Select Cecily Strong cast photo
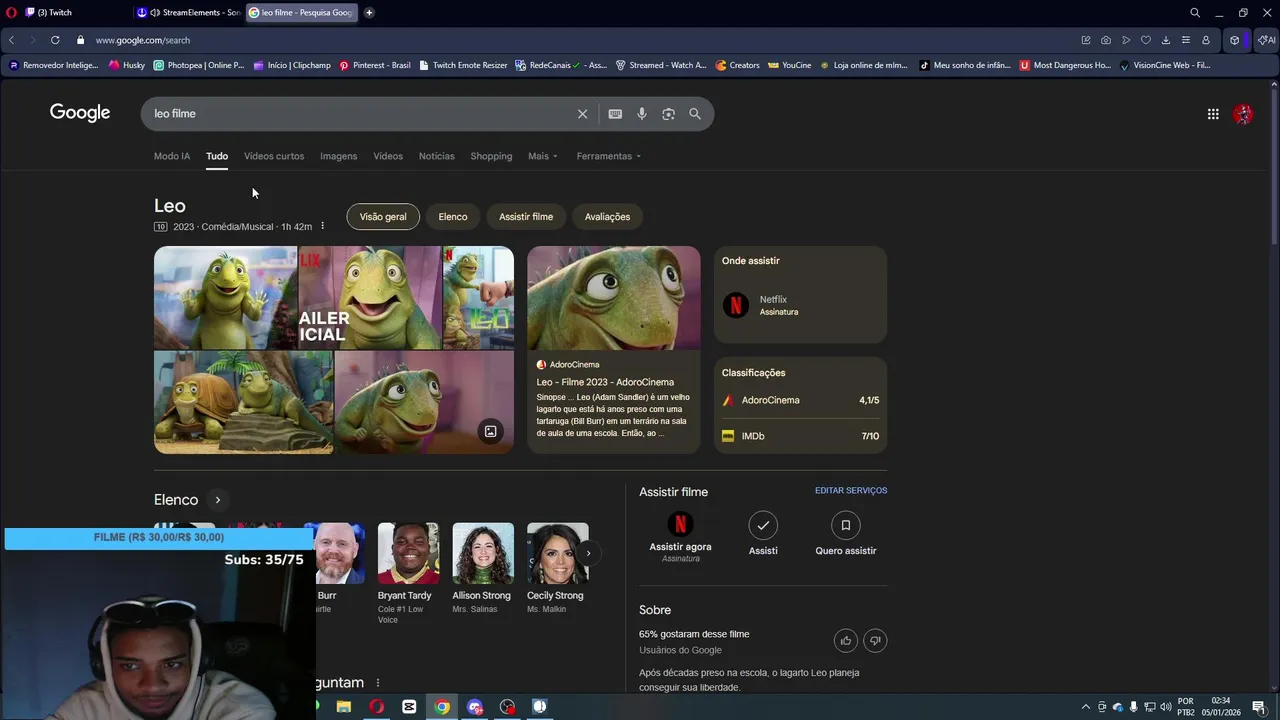1280x720 pixels. [558, 553]
